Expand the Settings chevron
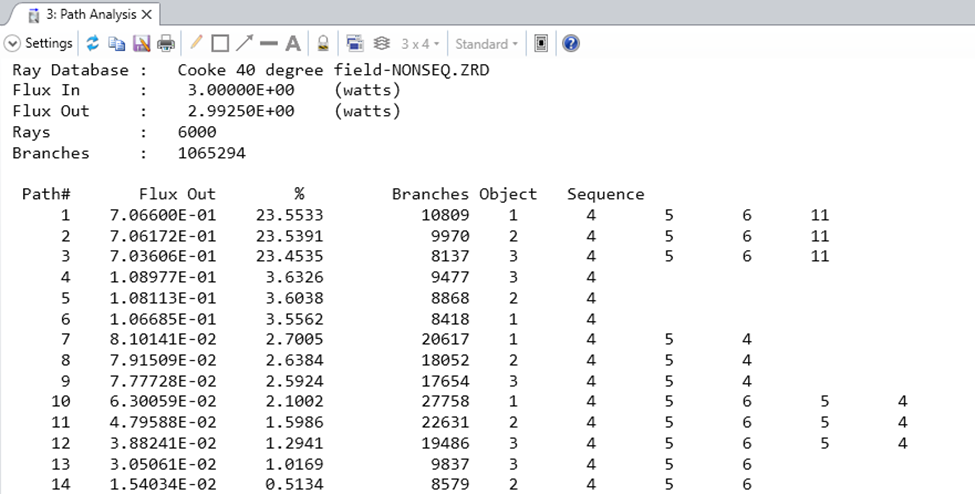This screenshot has width=975, height=494. (x=13, y=44)
